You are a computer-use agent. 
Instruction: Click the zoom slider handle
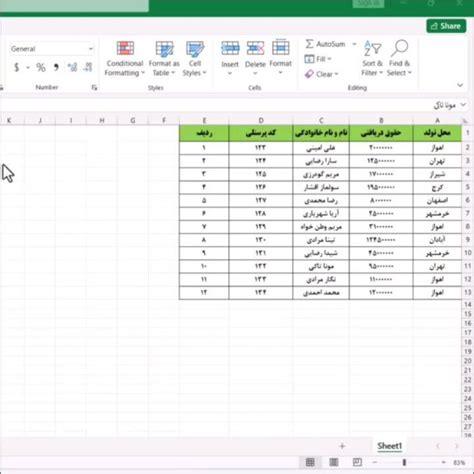tap(404, 462)
